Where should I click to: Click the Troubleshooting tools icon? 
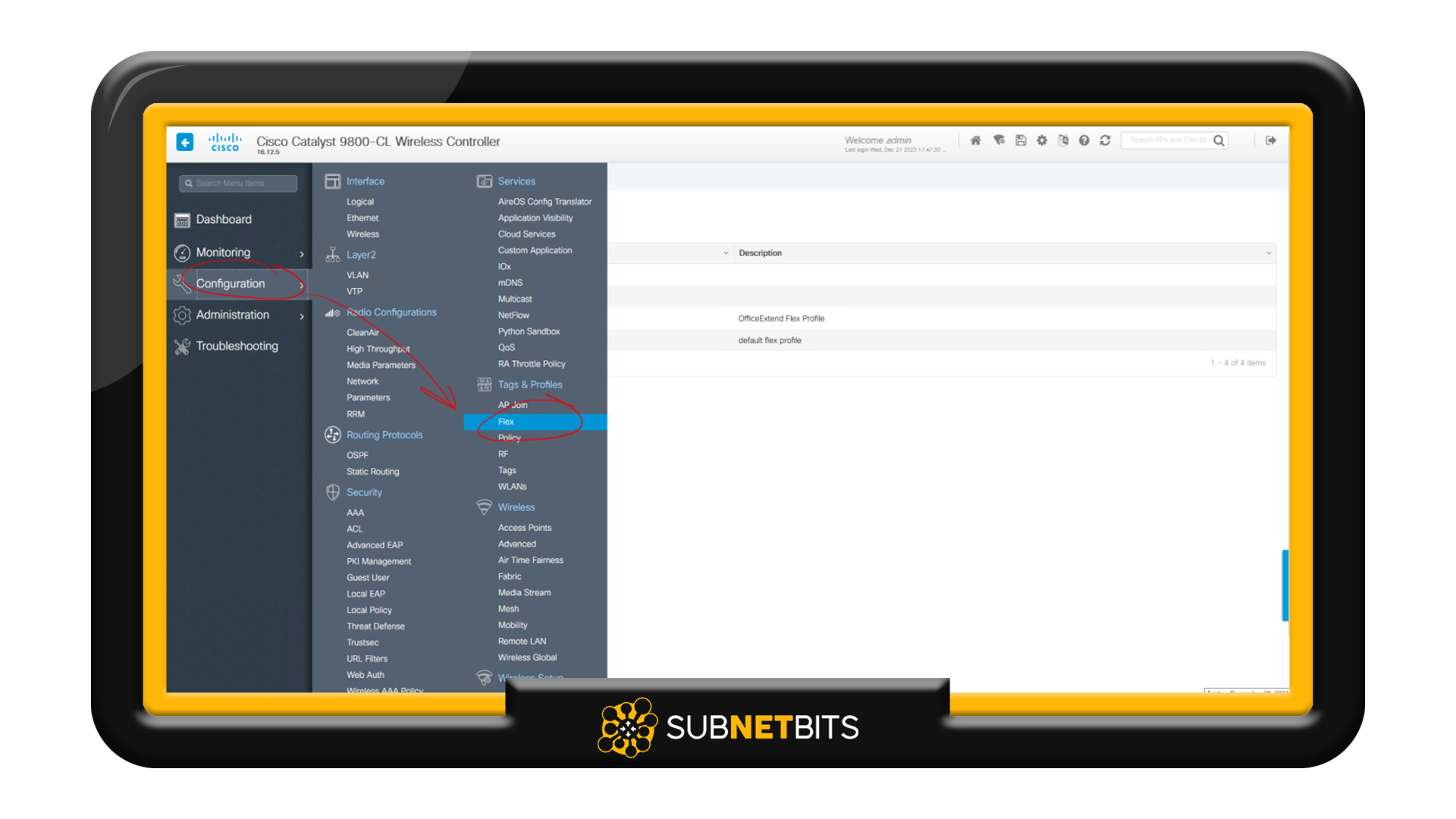point(182,347)
